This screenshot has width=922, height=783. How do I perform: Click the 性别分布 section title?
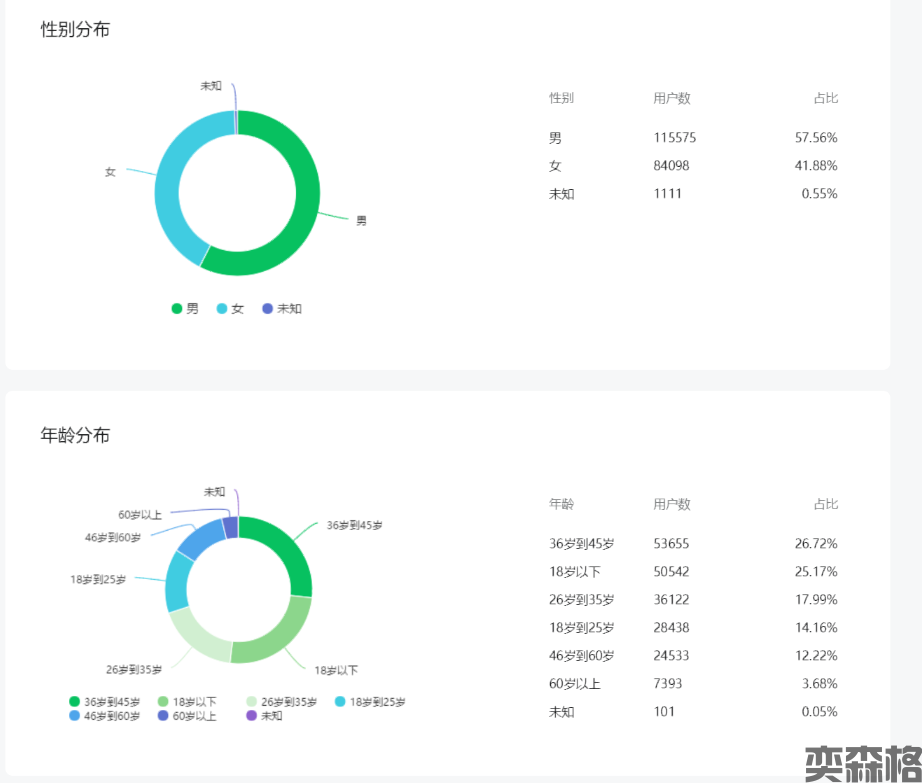click(75, 30)
